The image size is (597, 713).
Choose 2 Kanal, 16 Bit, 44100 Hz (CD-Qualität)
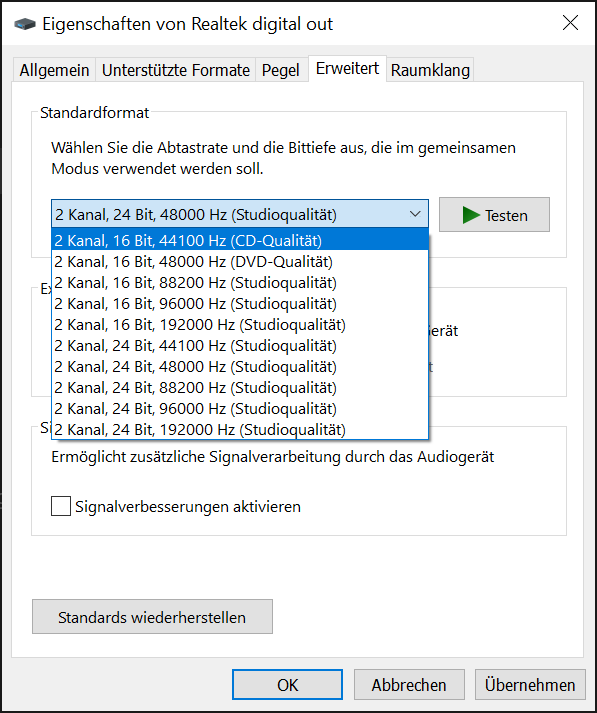pyautogui.click(x=240, y=240)
